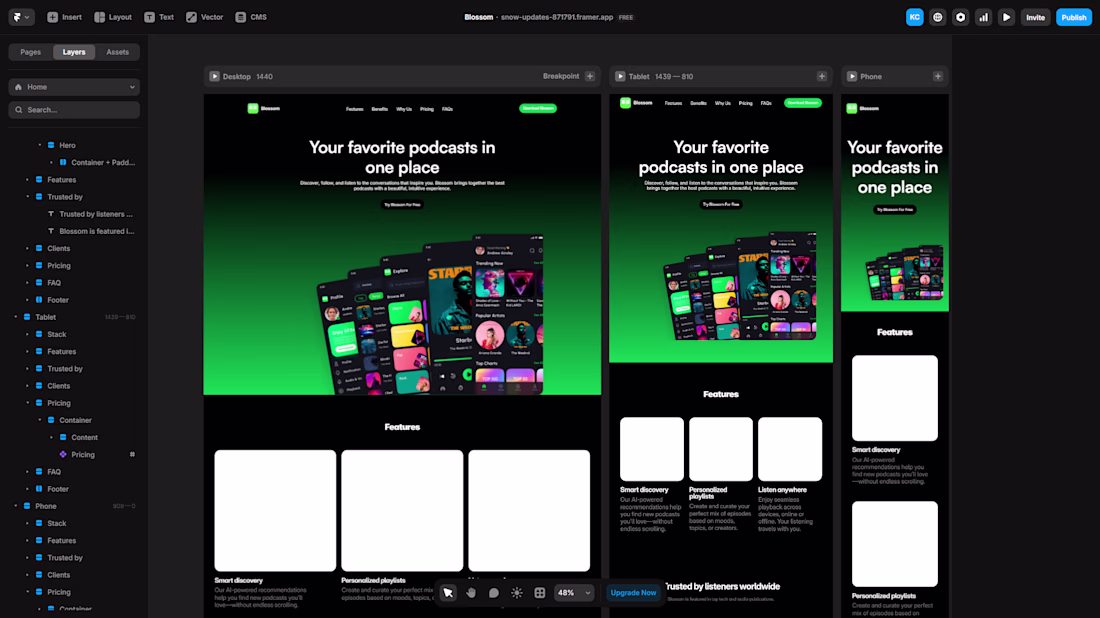
Task: Preview the Phone breakpoint with its play icon
Action: point(852,76)
